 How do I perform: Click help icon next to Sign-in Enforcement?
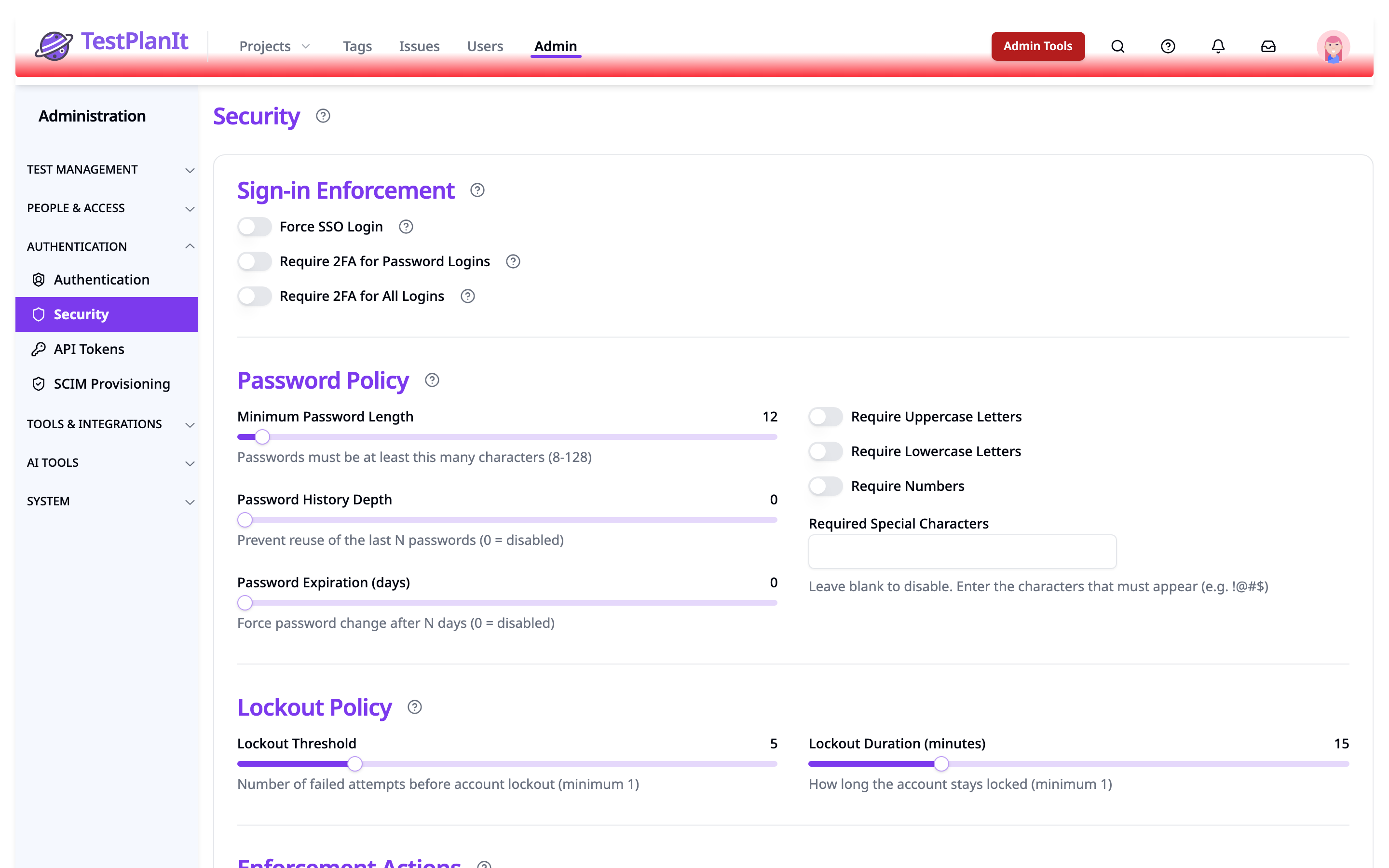(477, 190)
